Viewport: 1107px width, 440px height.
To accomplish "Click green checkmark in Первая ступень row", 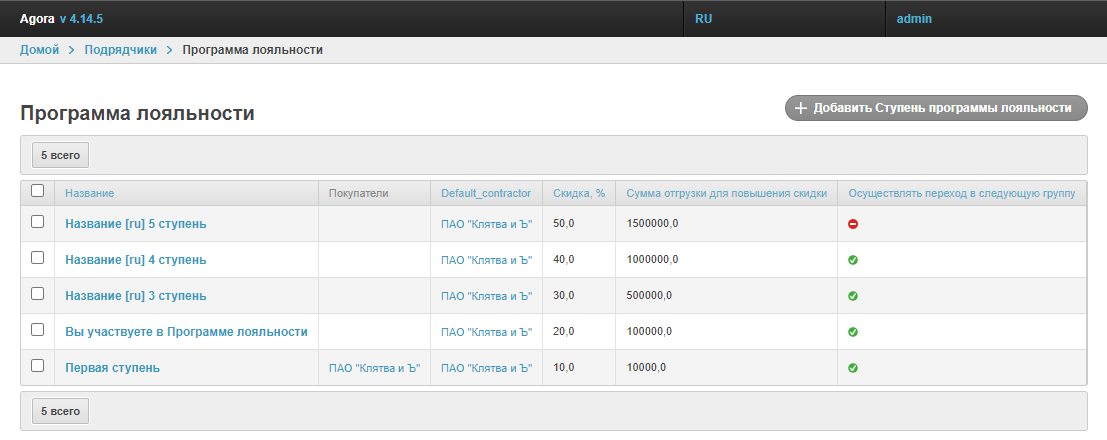I will [x=853, y=368].
